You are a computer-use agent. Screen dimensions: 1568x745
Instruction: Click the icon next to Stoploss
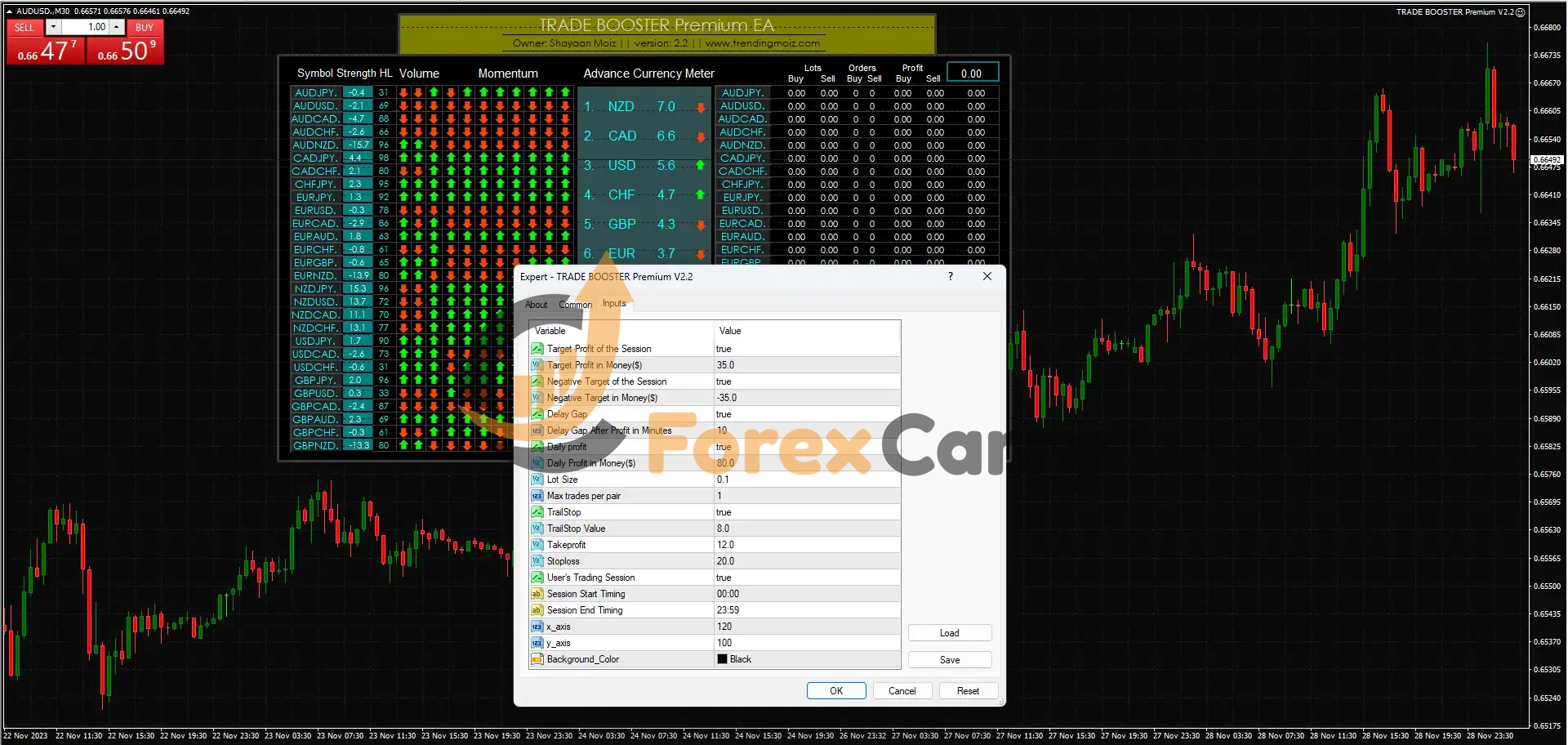click(x=537, y=561)
